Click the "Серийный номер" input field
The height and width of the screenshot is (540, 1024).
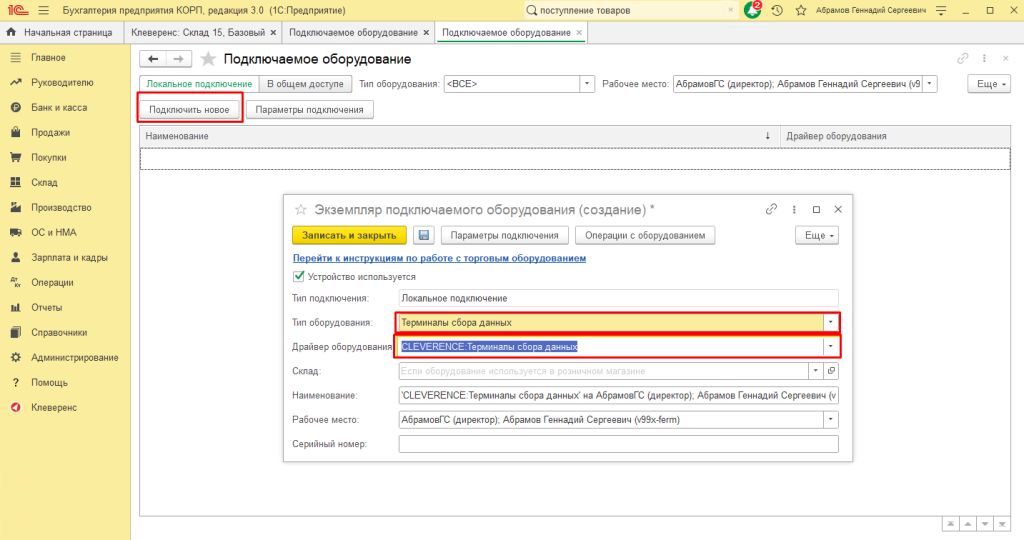(x=617, y=444)
